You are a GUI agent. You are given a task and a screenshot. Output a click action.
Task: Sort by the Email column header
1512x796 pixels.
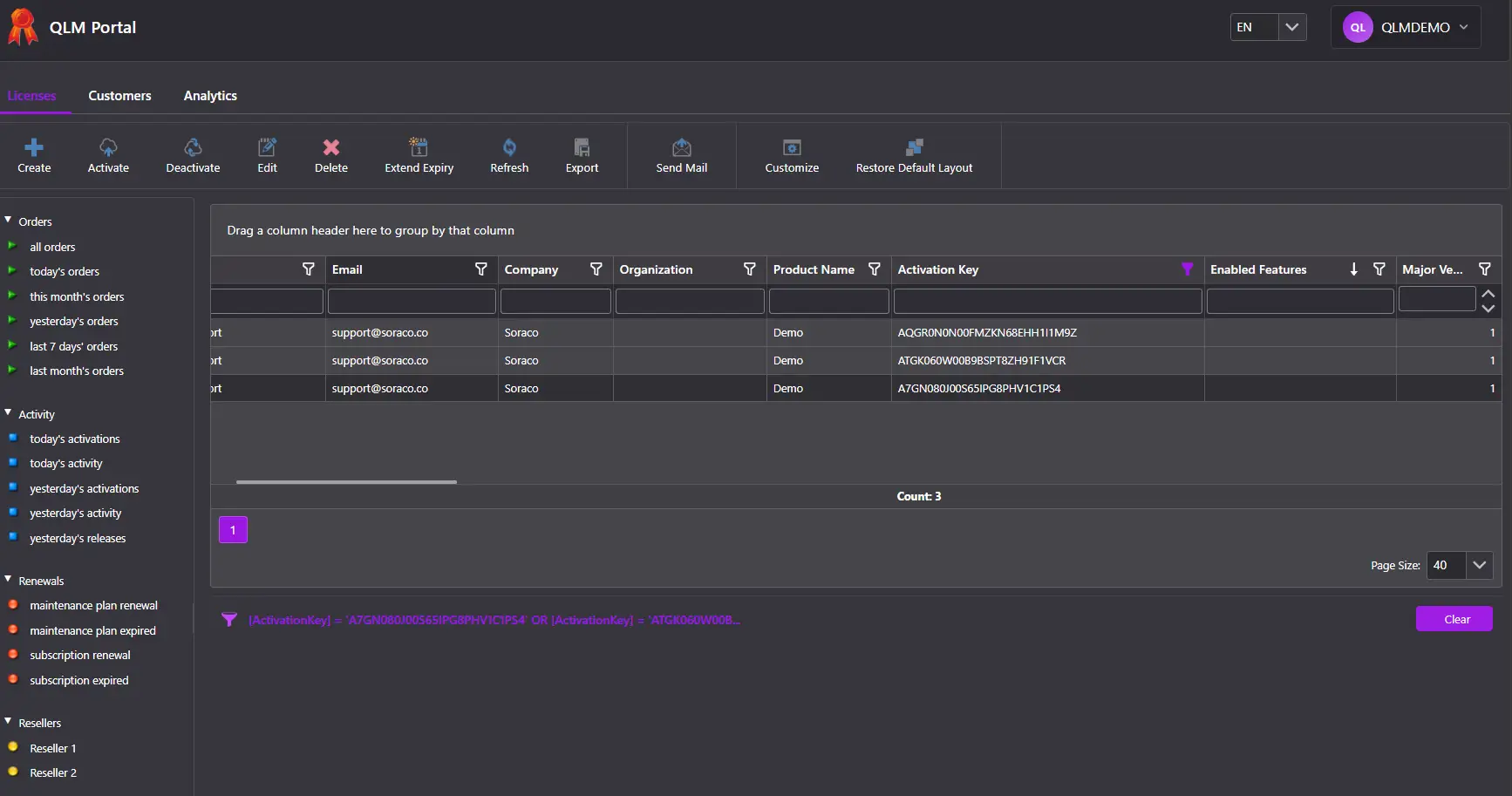(347, 269)
